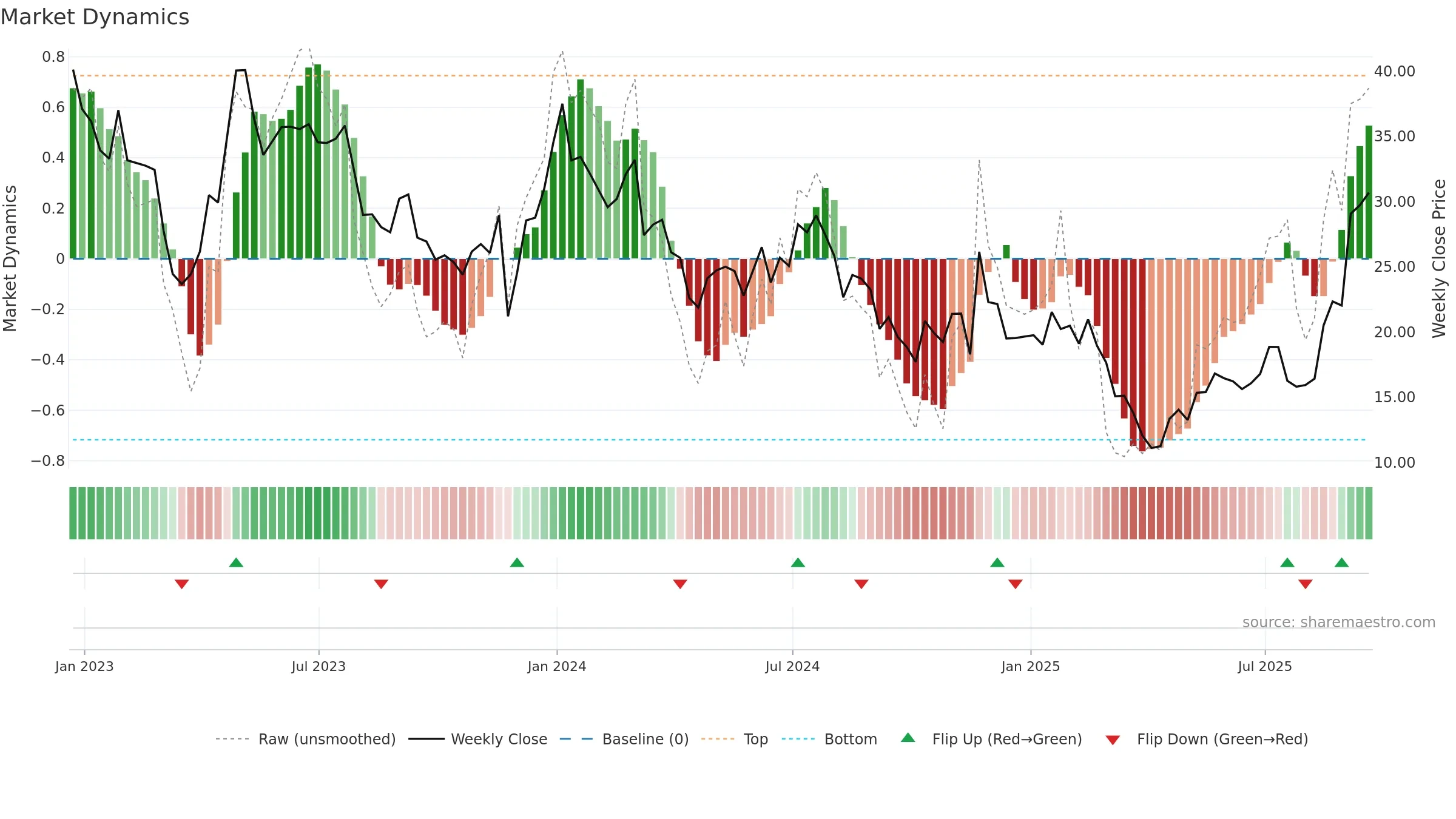Click the red flip-down marker after Jul 2024
This screenshot has width=1456, height=819.
pyautogui.click(x=861, y=584)
